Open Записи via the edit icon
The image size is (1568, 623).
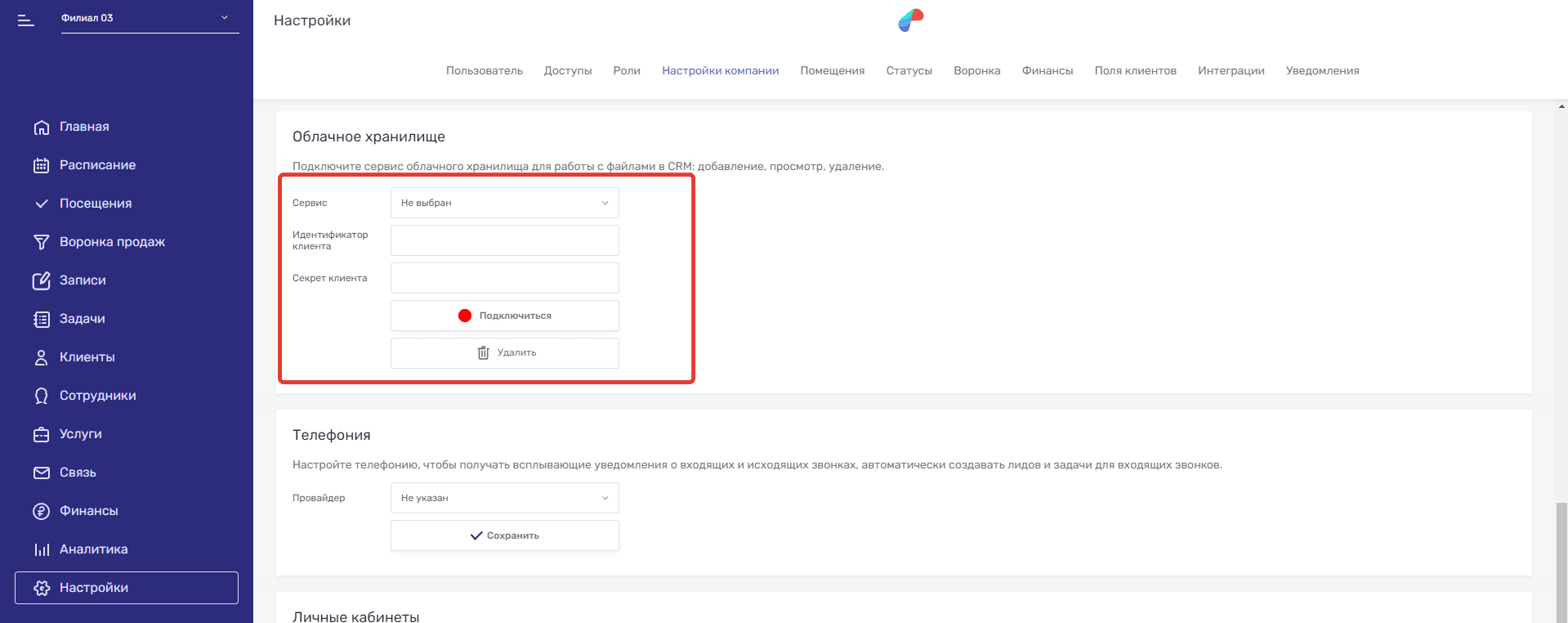click(42, 281)
